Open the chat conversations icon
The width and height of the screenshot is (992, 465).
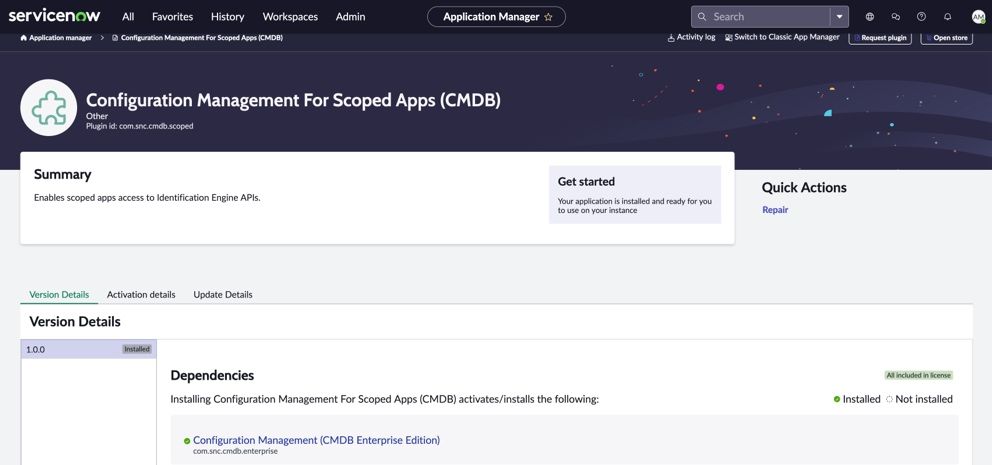896,17
